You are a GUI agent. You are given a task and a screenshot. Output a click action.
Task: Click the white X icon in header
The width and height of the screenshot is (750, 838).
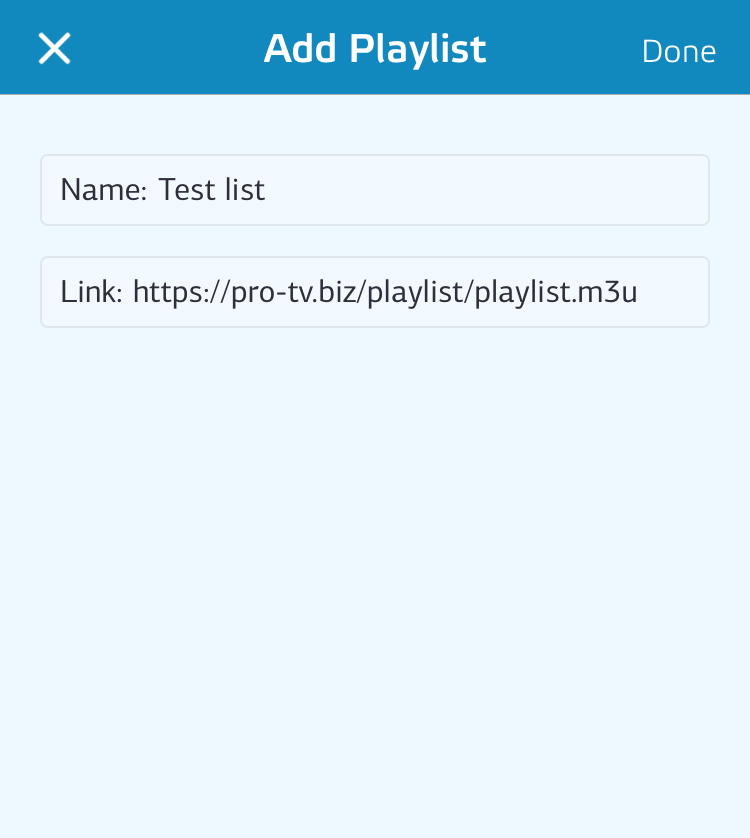coord(54,48)
